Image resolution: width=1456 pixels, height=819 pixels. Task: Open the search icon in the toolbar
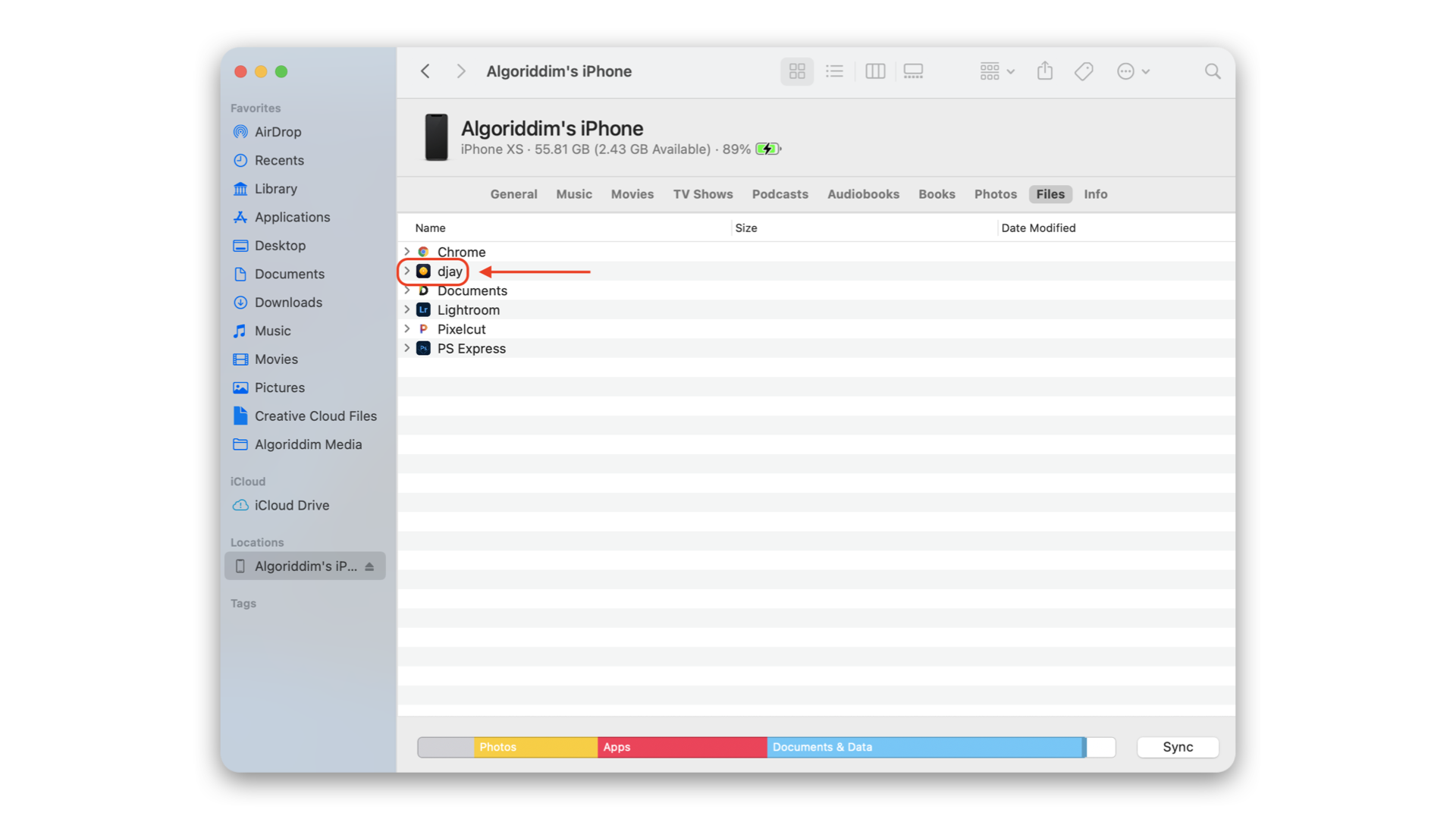point(1212,71)
